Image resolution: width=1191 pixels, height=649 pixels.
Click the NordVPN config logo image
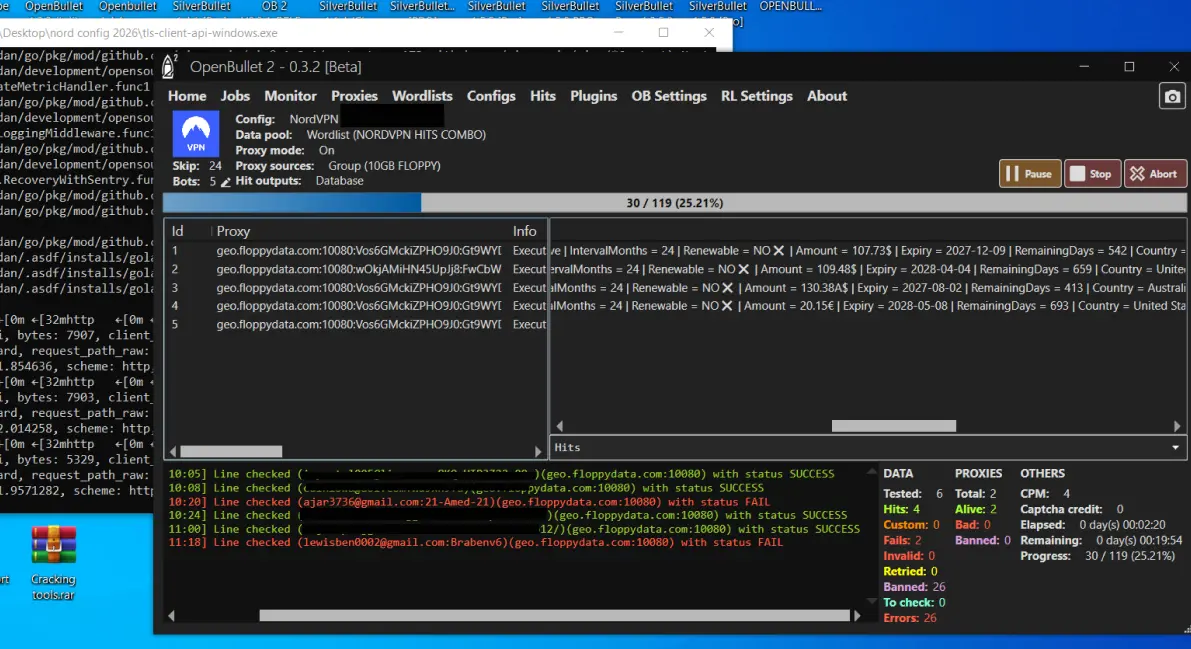point(196,133)
